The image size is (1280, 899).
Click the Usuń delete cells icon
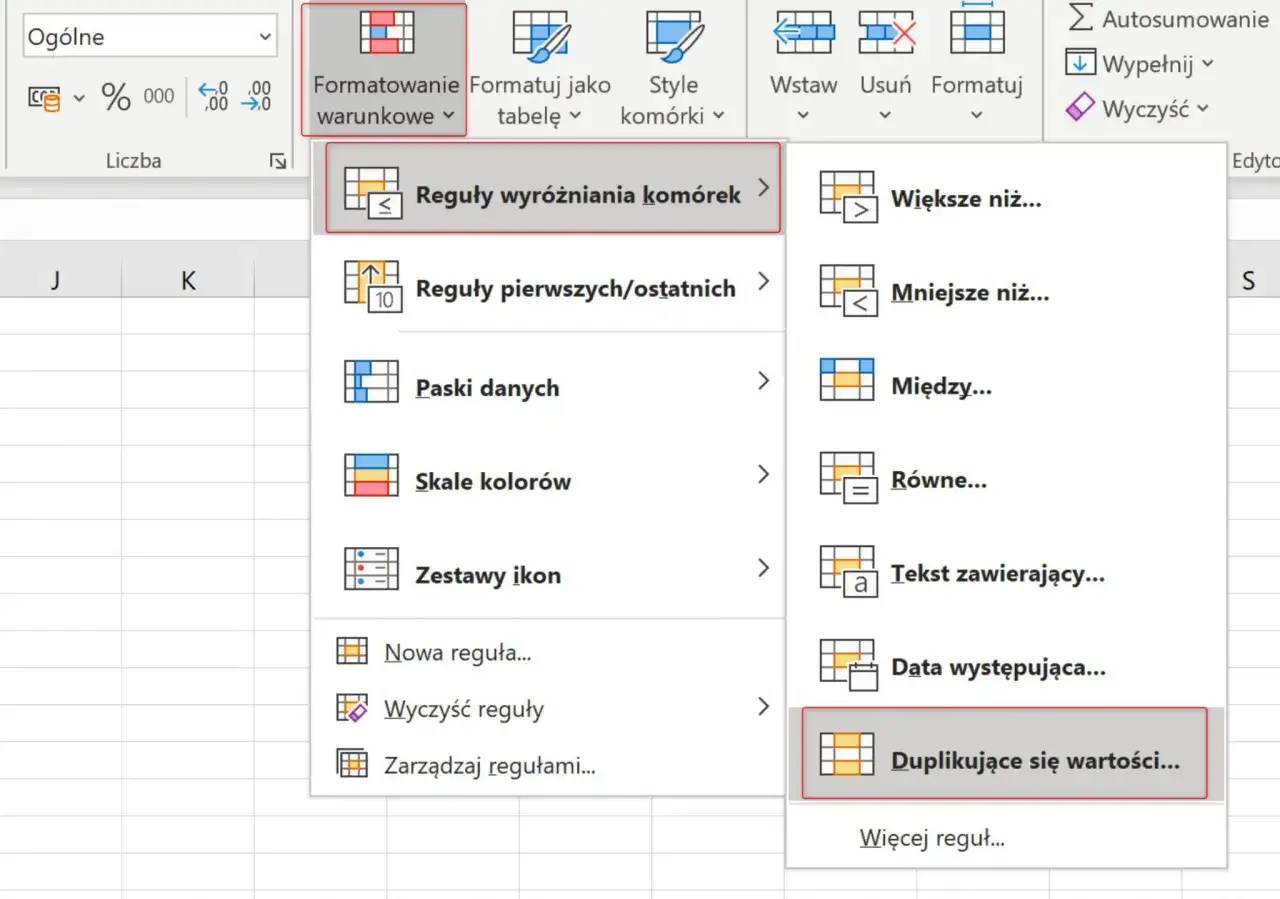[884, 32]
